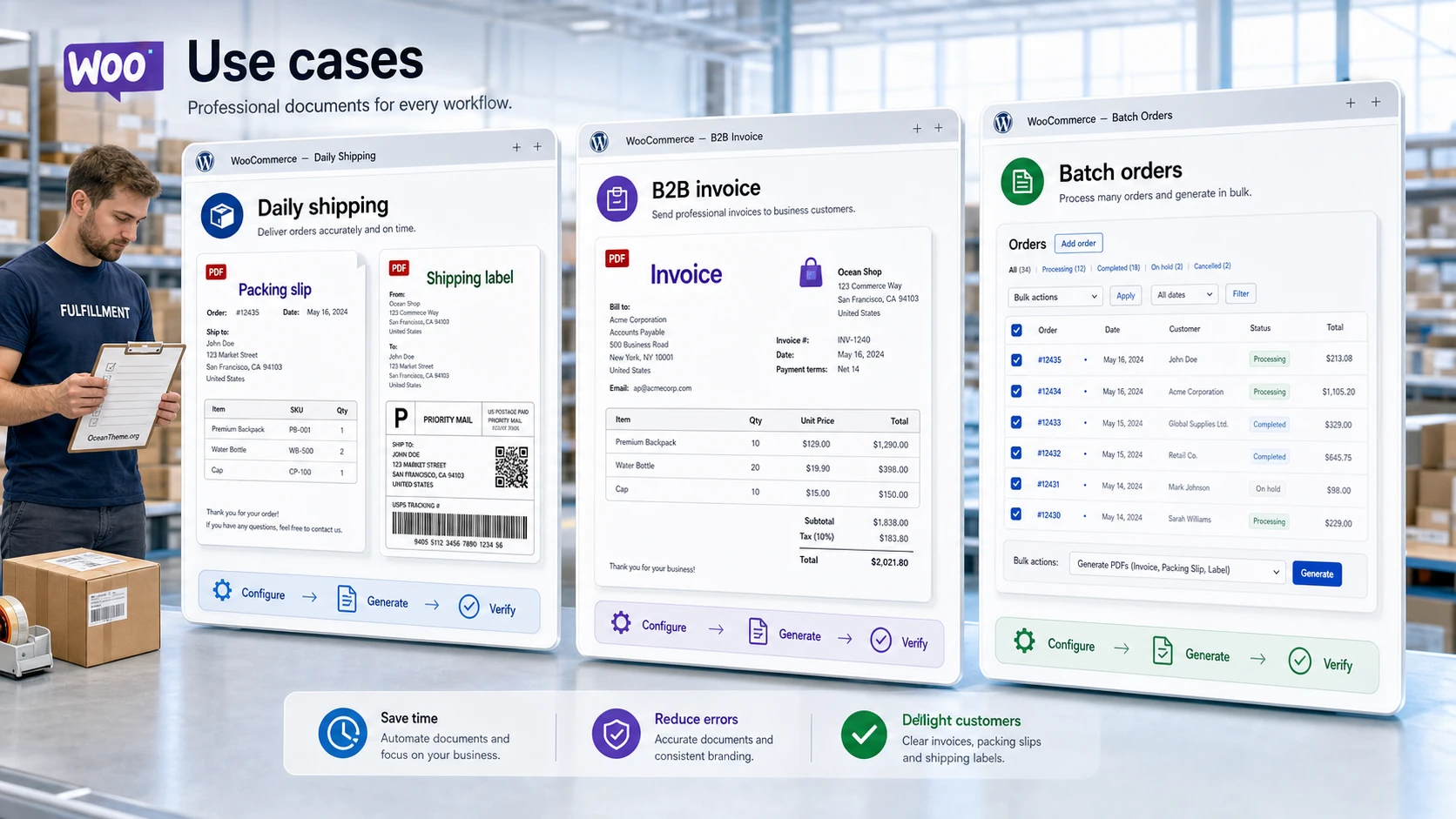
Task: Select the Completed (18) filter tab
Action: tap(1119, 268)
